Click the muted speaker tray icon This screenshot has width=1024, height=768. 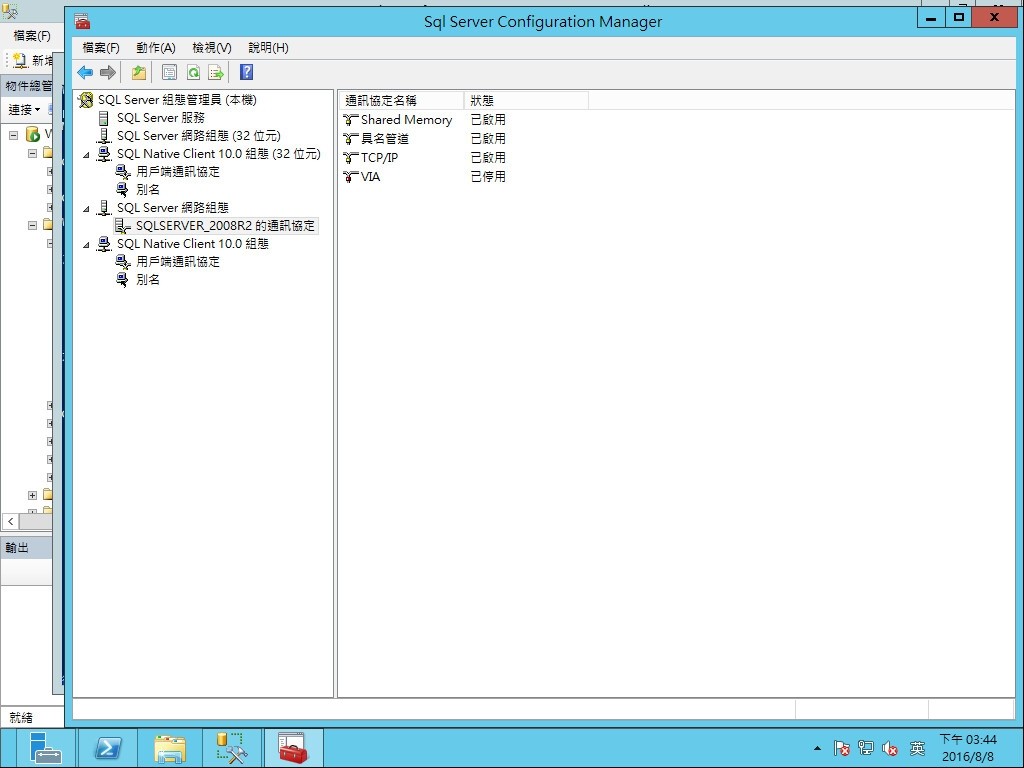click(889, 748)
